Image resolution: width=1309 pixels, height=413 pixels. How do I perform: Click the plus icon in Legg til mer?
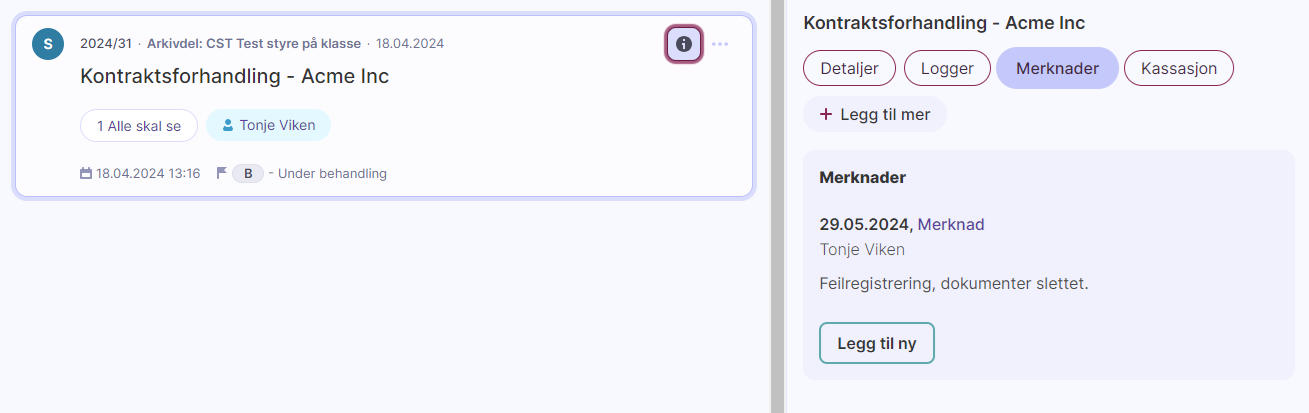point(825,115)
